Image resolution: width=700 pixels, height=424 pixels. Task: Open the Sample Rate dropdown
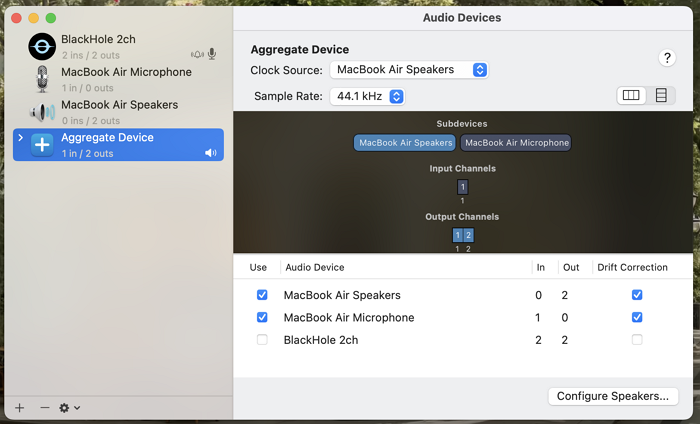(x=367, y=96)
